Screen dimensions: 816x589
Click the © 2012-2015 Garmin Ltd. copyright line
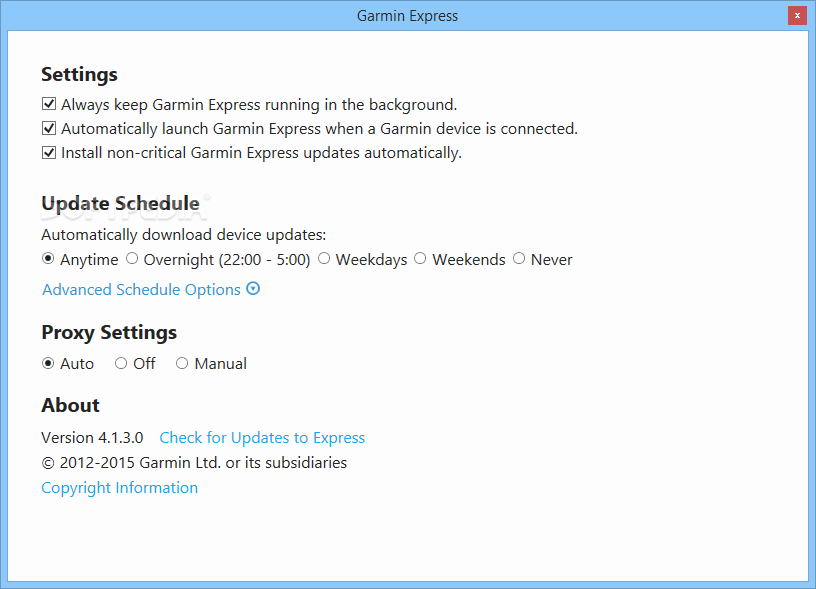(x=194, y=463)
